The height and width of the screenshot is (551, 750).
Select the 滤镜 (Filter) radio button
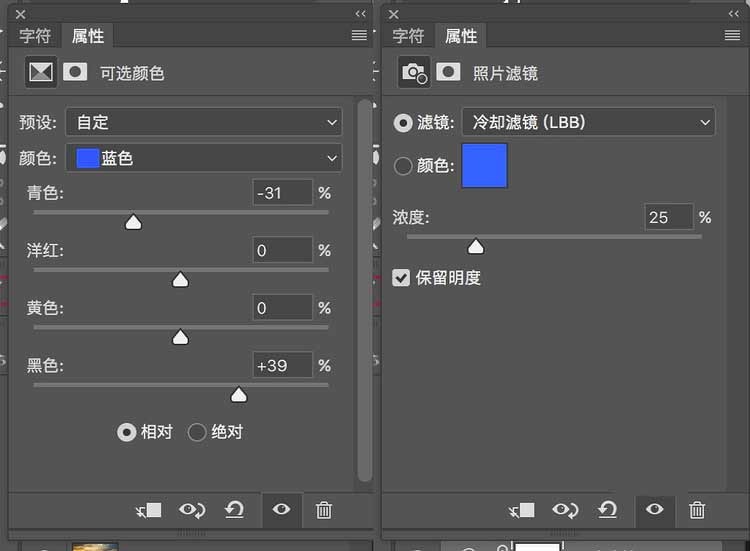pos(403,123)
